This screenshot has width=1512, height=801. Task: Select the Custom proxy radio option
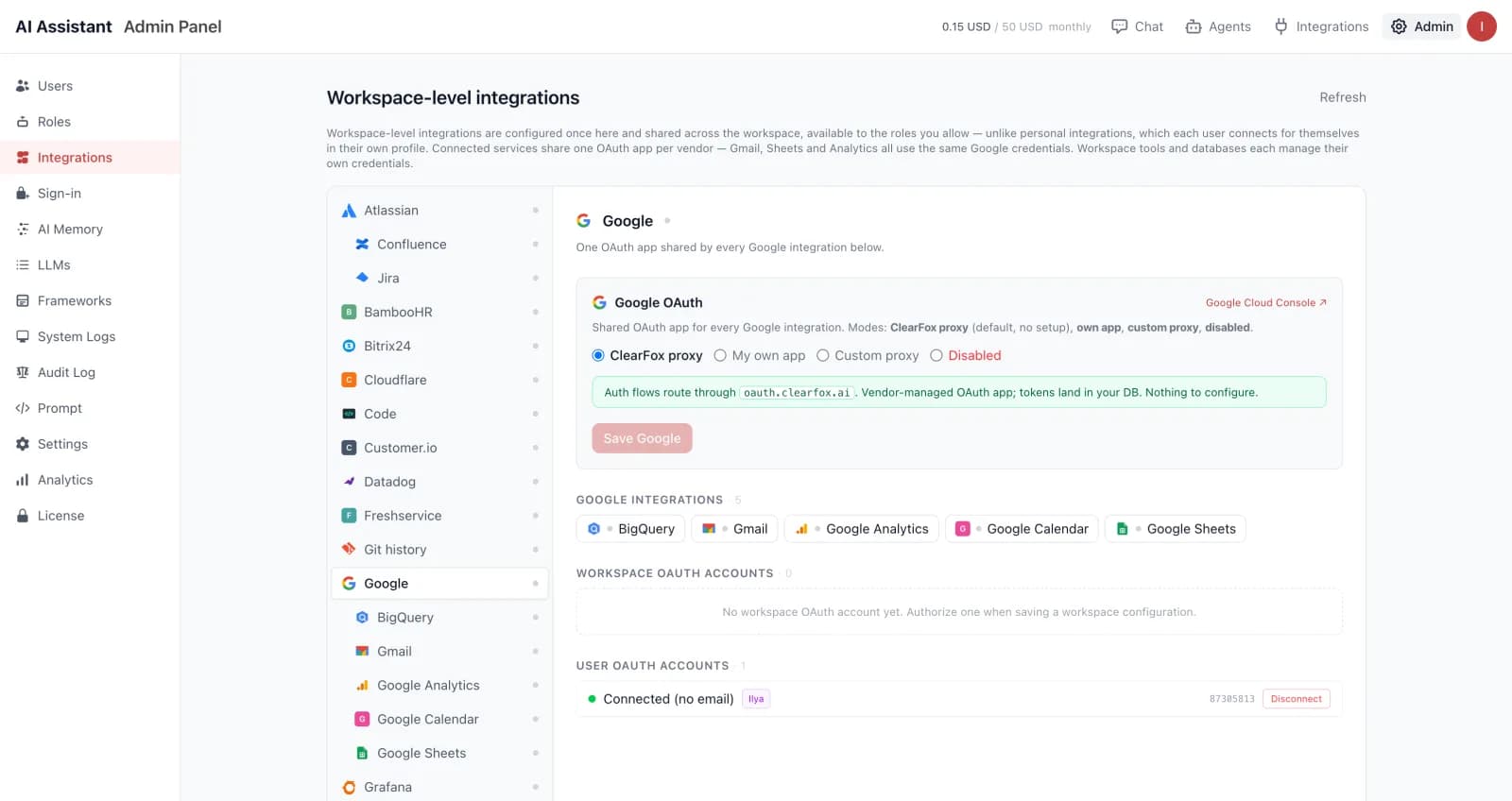823,356
